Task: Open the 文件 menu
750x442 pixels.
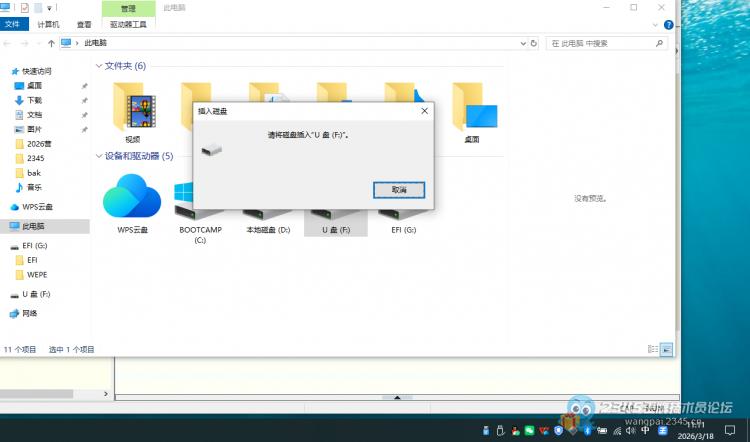Action: (13, 22)
